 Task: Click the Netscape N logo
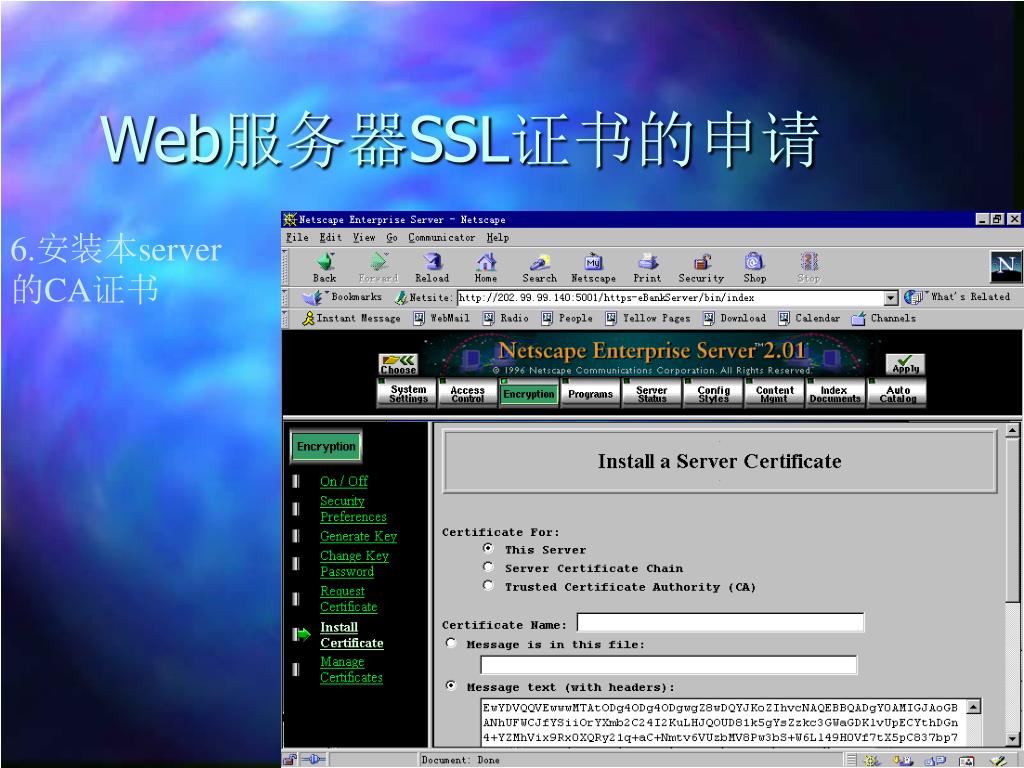(x=1005, y=266)
